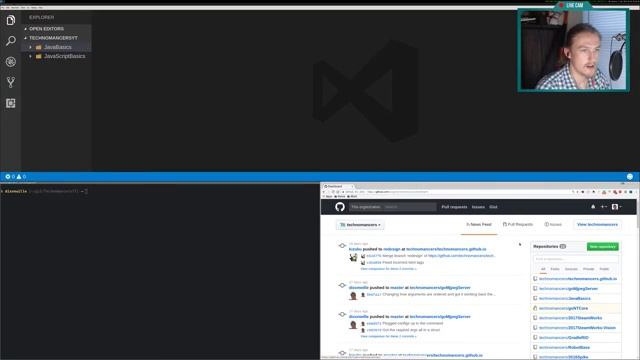The image size is (640, 360).
Task: Click the JavaBasics folder icon in Explorer
Action: pyautogui.click(x=39, y=47)
